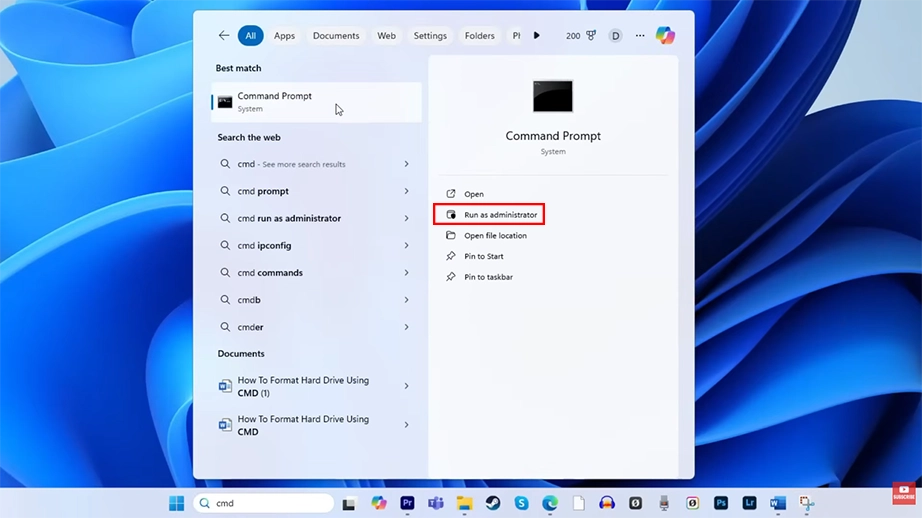
Task: Open the blank document taskbar icon
Action: pyautogui.click(x=579, y=503)
